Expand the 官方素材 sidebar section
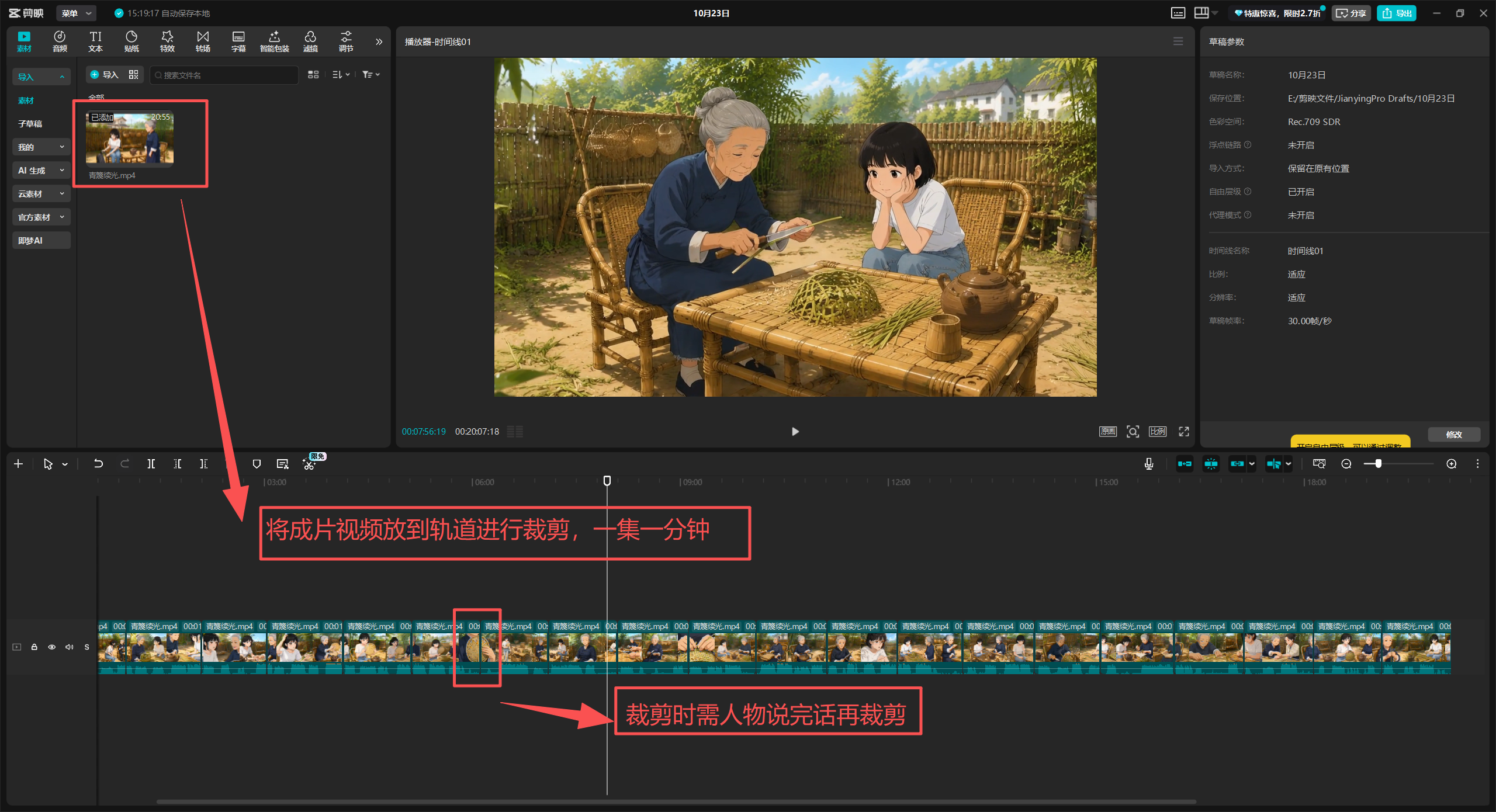 click(x=41, y=217)
